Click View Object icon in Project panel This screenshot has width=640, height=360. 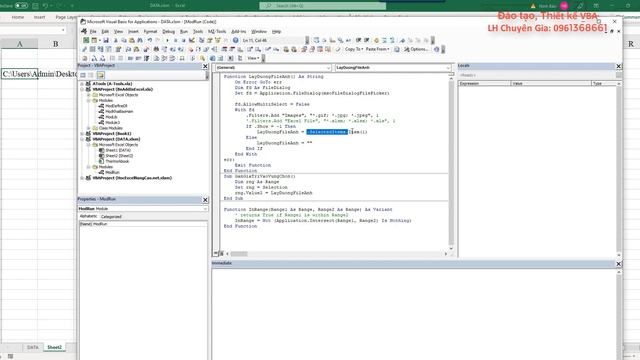tap(91, 75)
